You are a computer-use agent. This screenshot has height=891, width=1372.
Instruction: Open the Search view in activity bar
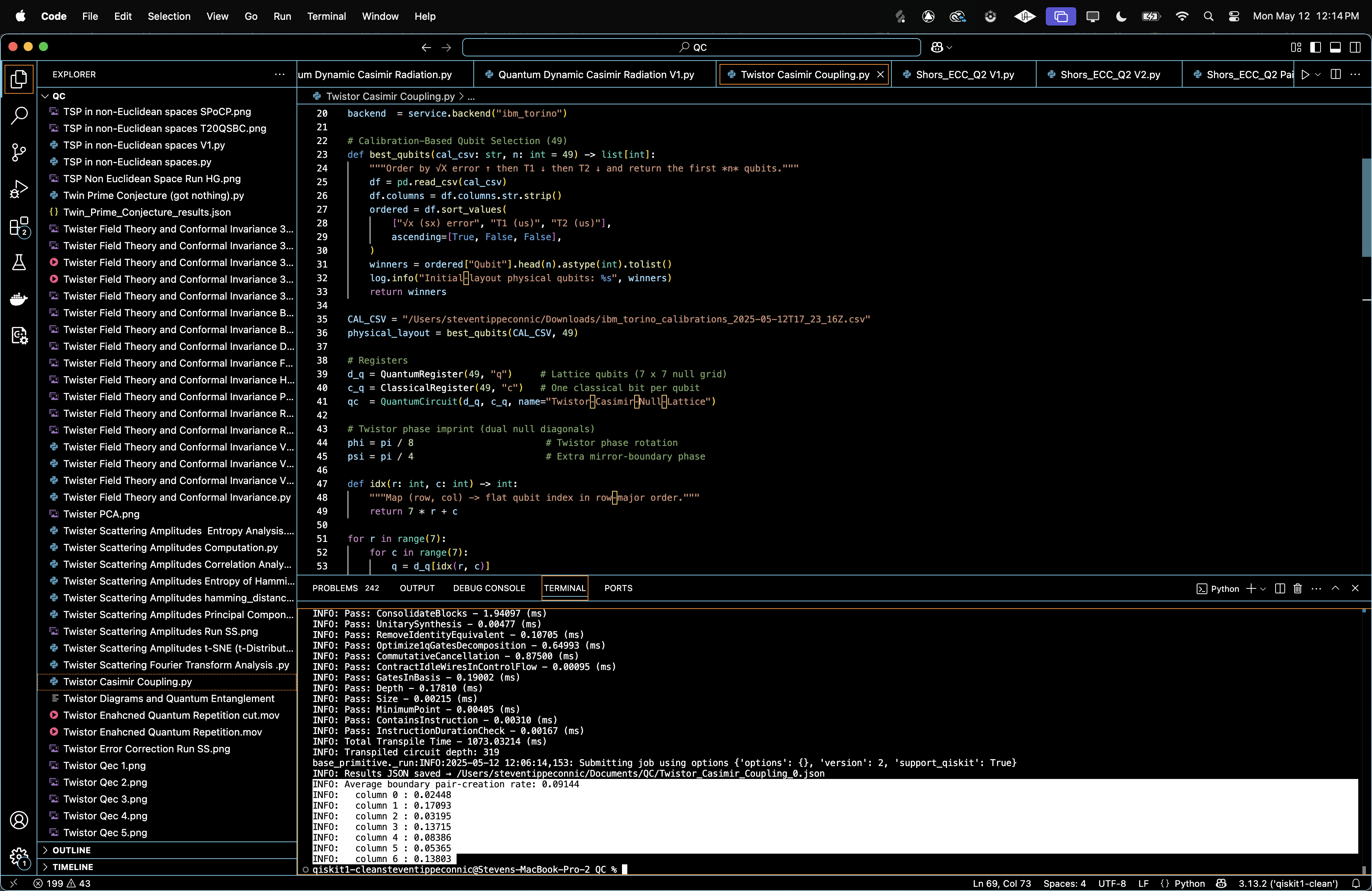18,116
